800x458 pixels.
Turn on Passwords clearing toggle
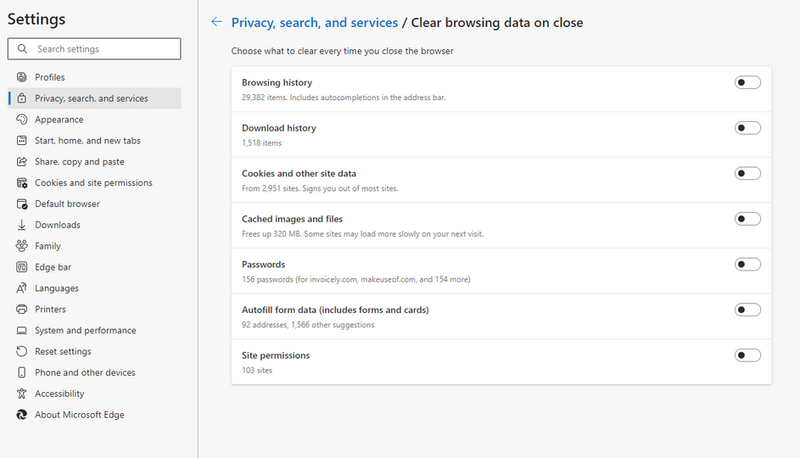point(747,264)
